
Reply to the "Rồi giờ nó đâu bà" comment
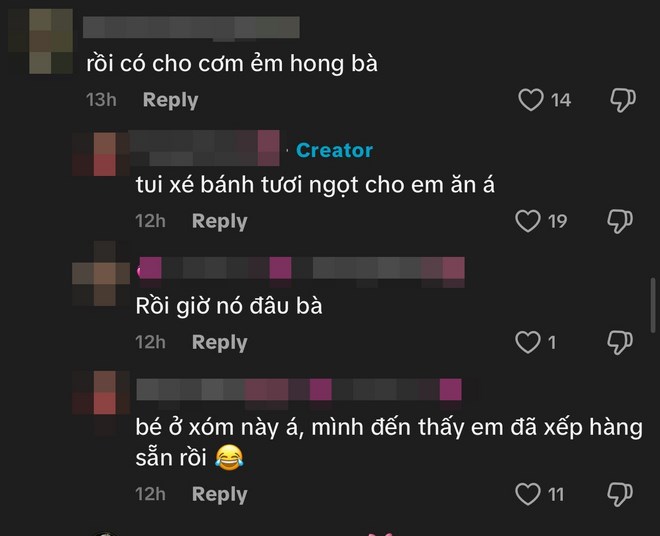[219, 343]
